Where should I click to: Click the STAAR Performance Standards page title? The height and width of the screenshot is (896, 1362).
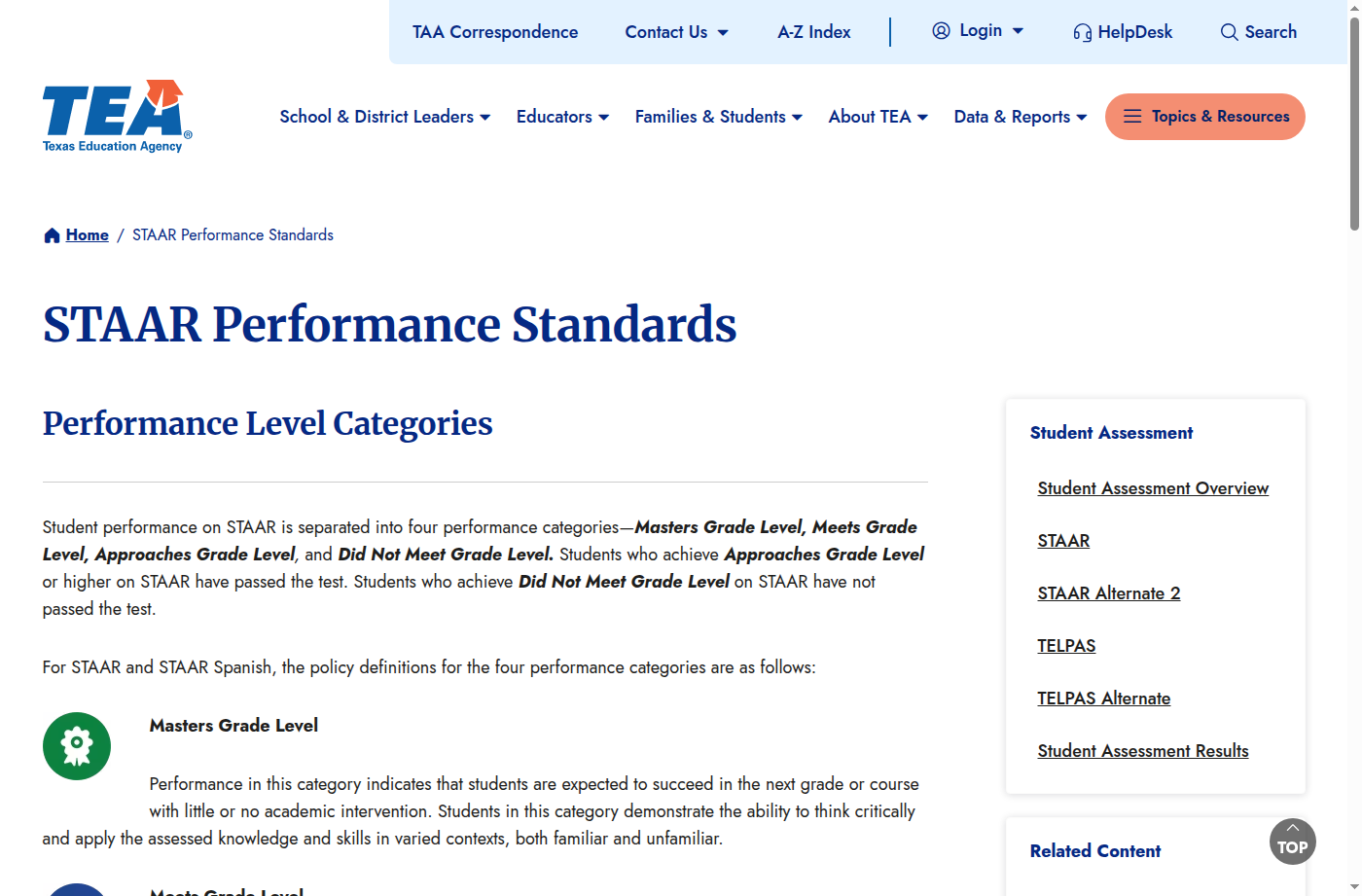pyautogui.click(x=390, y=325)
